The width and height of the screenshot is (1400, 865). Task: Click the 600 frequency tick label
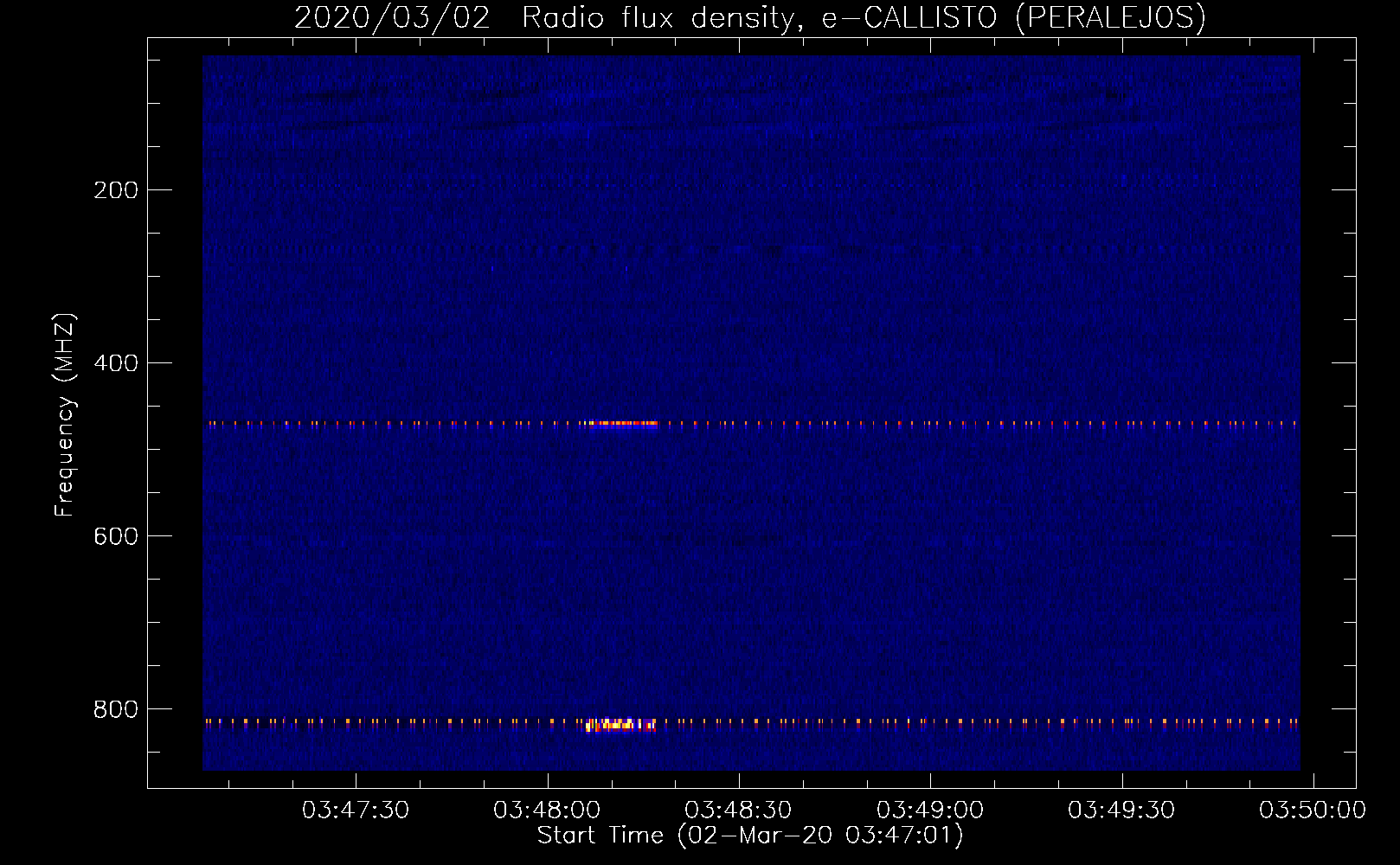tap(116, 536)
